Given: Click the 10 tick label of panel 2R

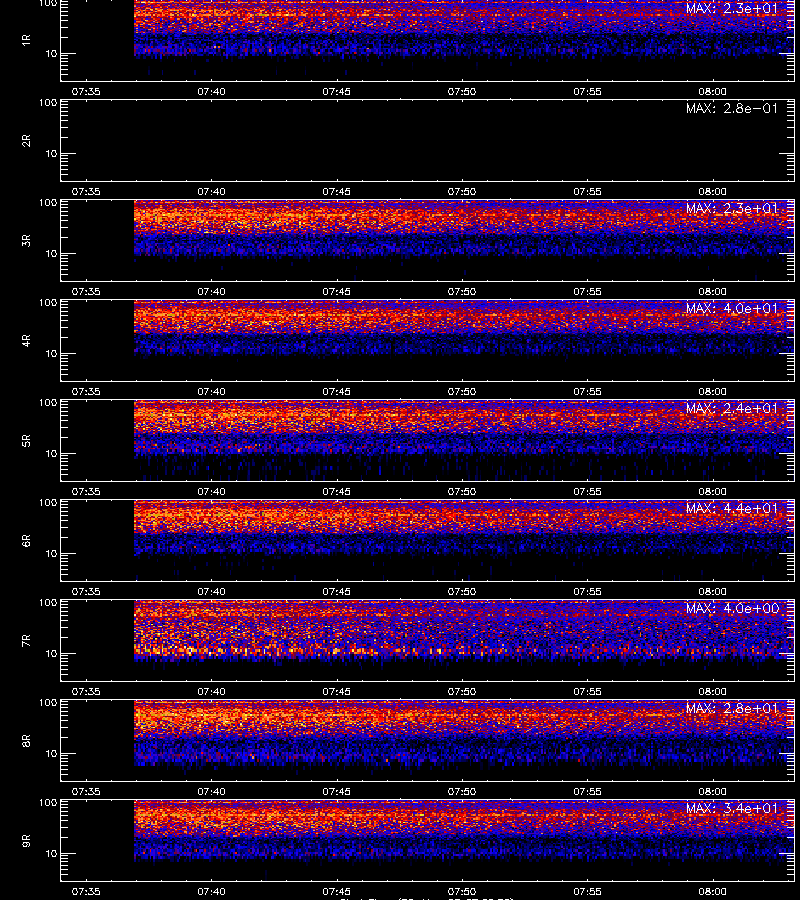Looking at the screenshot, I should pyautogui.click(x=51, y=154).
